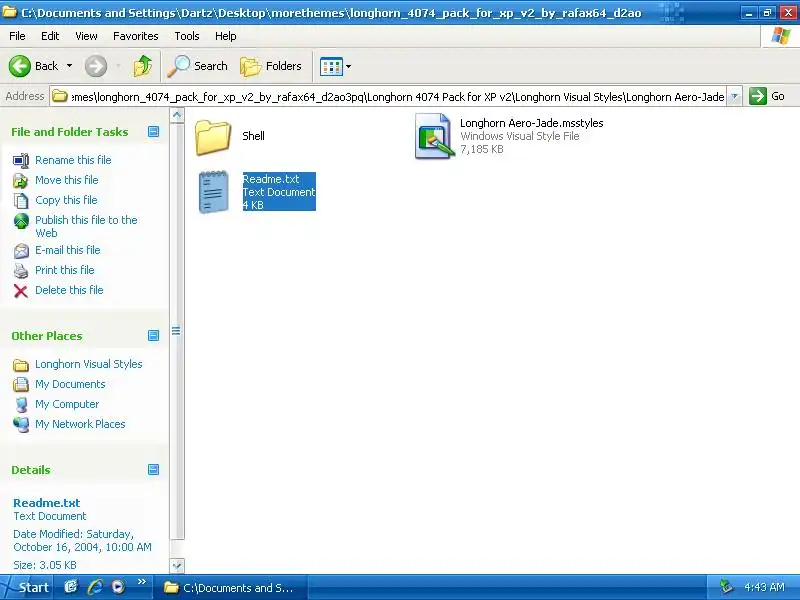
Task: Select the Shell folder icon
Action: [213, 137]
